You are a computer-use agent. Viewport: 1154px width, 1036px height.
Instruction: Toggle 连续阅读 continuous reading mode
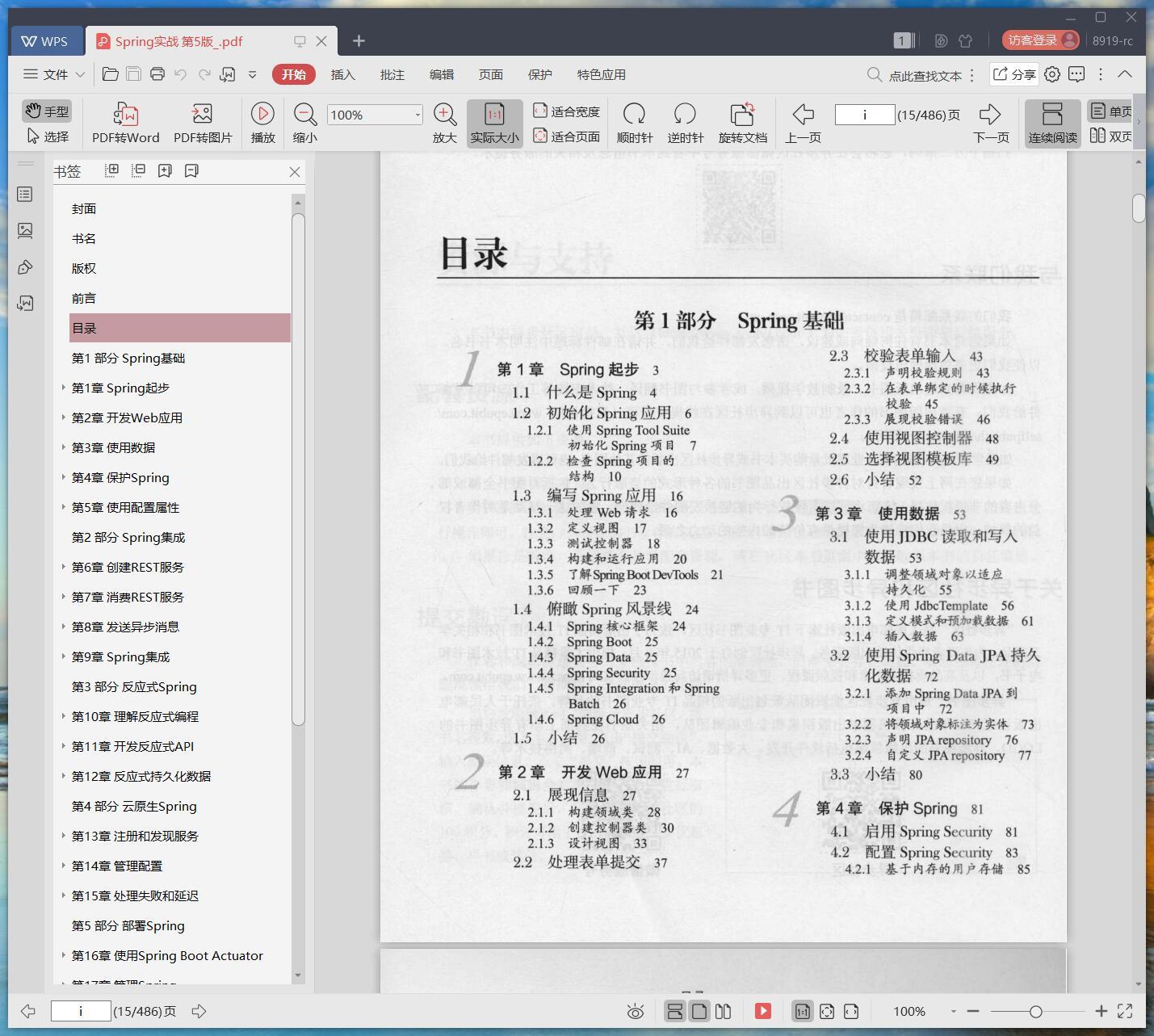pyautogui.click(x=1052, y=123)
